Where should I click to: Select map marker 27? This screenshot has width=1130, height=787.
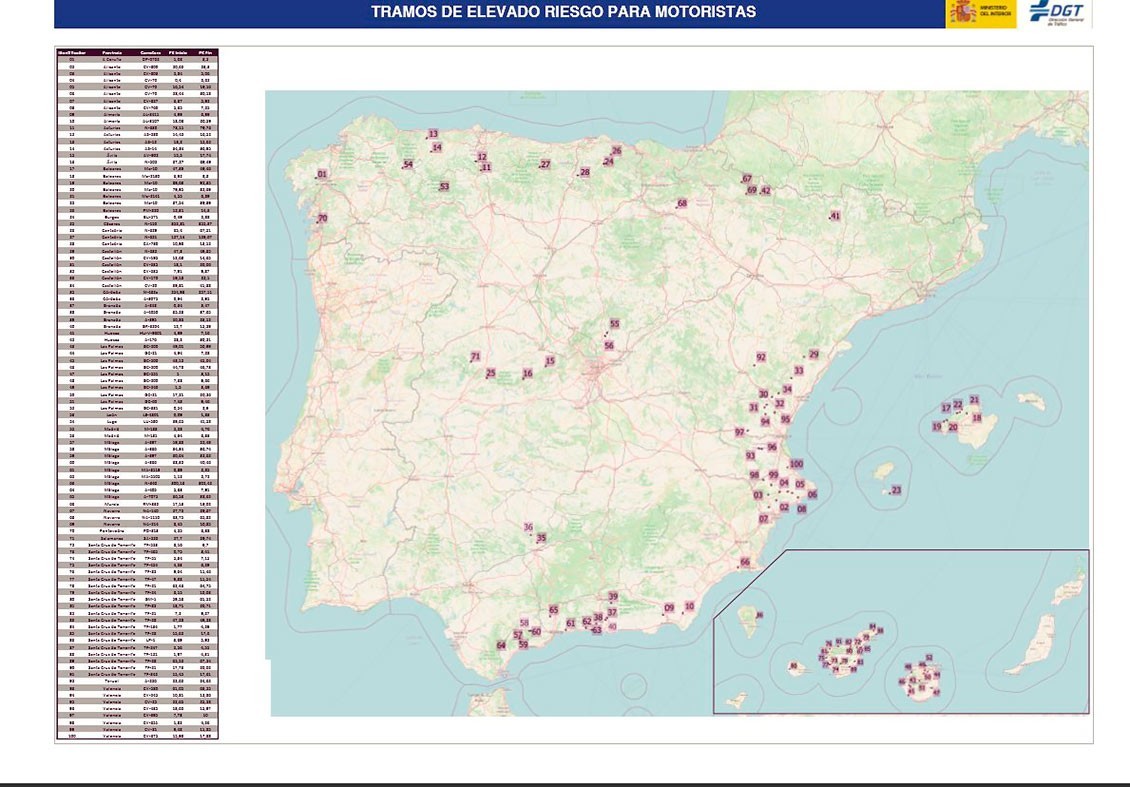(546, 164)
